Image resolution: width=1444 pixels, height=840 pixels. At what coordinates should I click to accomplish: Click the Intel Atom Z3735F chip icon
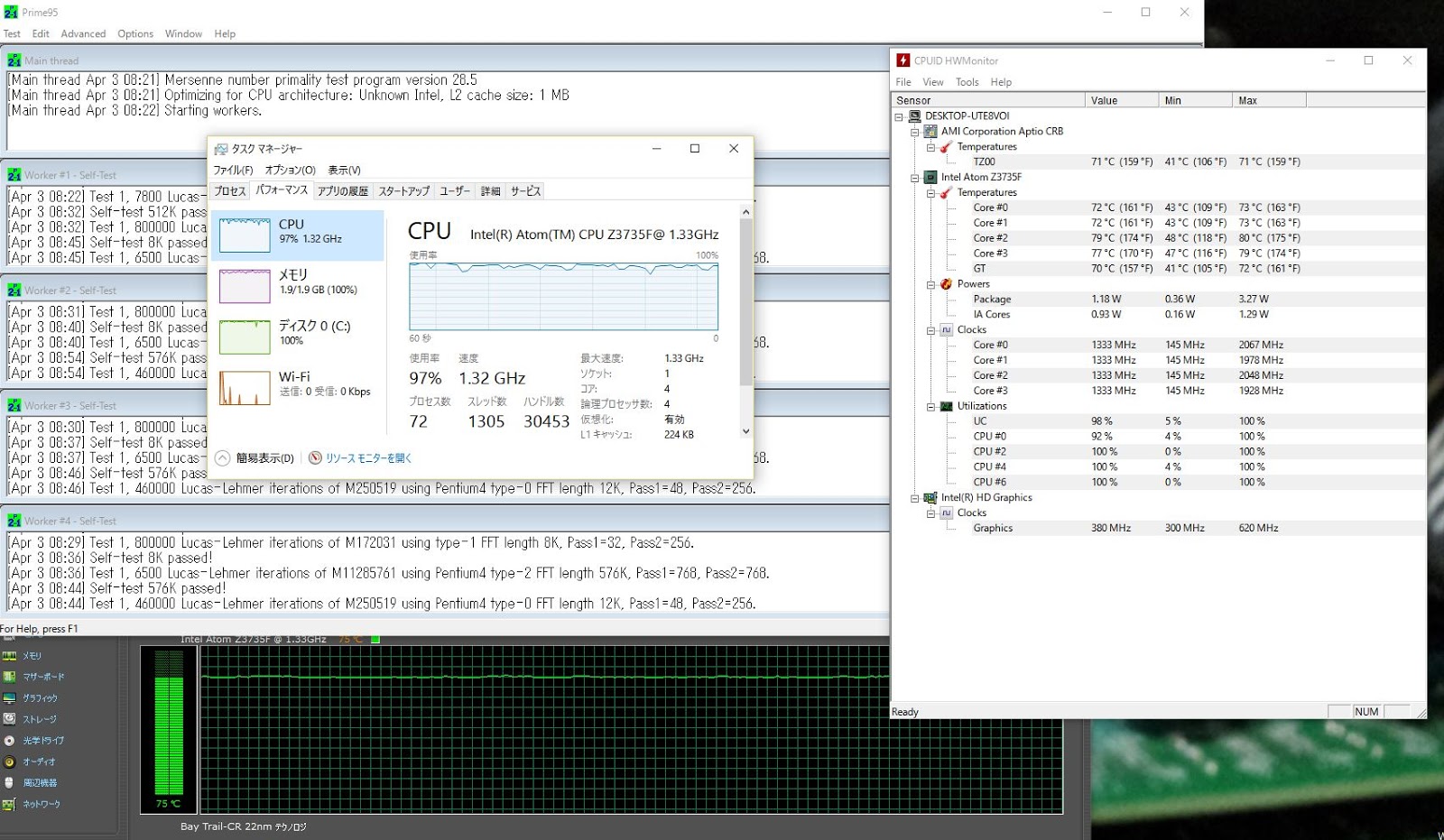tap(930, 178)
